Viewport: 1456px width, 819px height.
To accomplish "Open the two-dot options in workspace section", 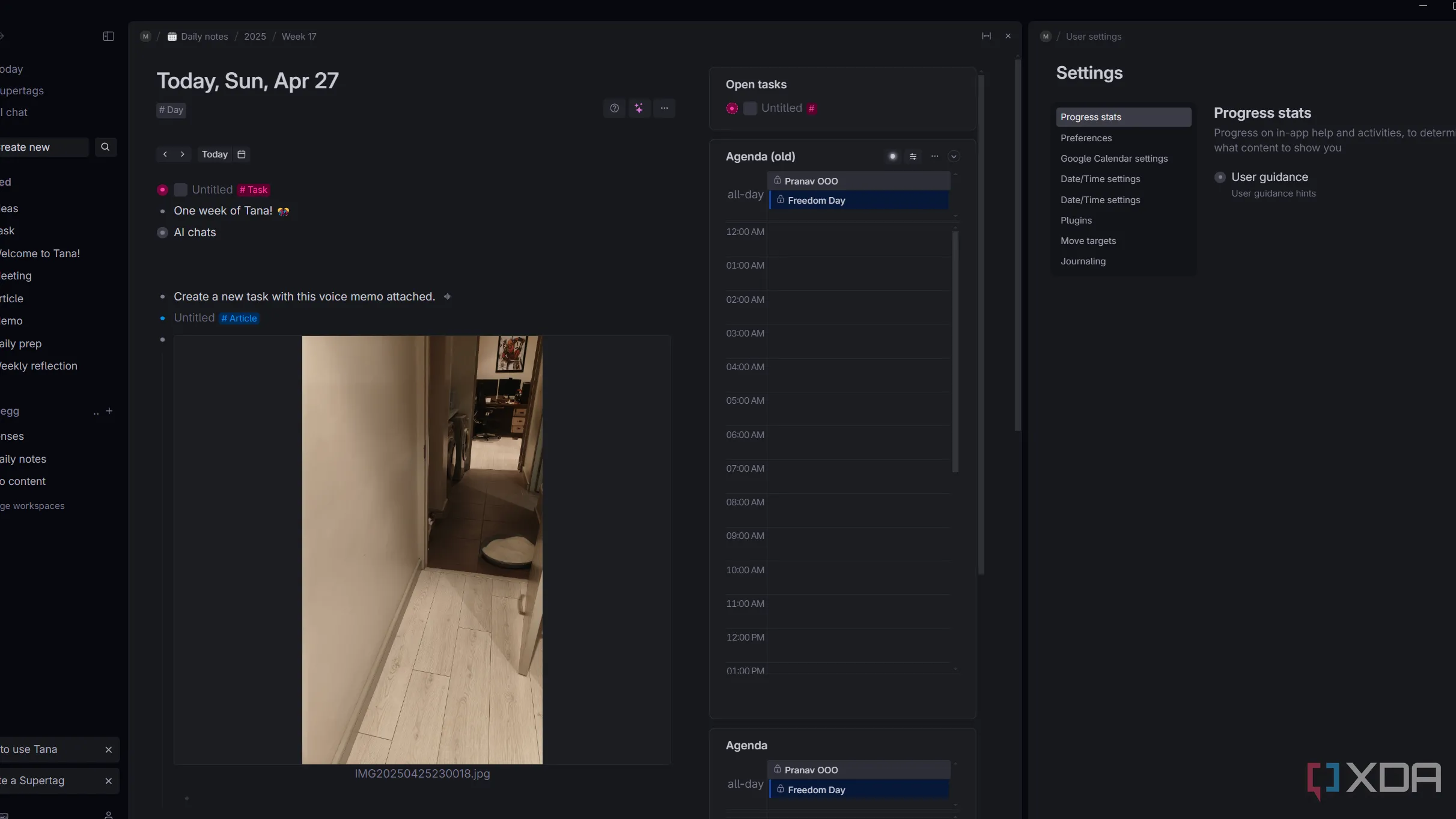I will tap(96, 412).
